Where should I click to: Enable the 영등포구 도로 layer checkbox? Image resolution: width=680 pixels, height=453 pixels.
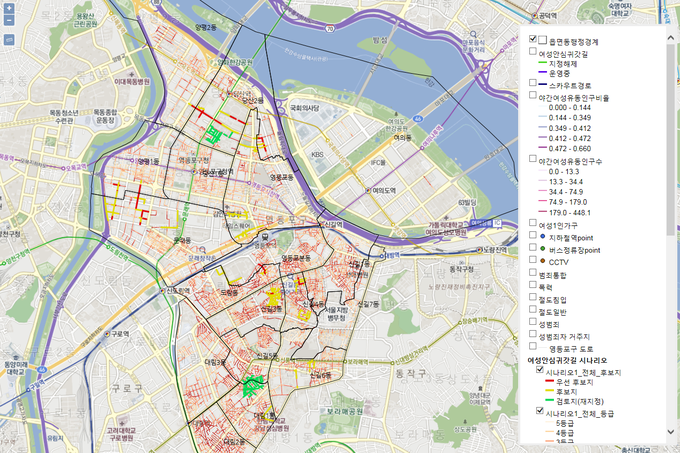tap(533, 346)
